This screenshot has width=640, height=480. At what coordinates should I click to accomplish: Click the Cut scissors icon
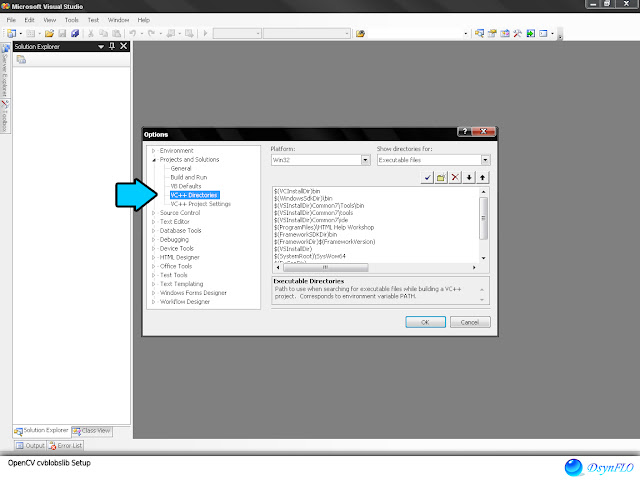[x=91, y=33]
